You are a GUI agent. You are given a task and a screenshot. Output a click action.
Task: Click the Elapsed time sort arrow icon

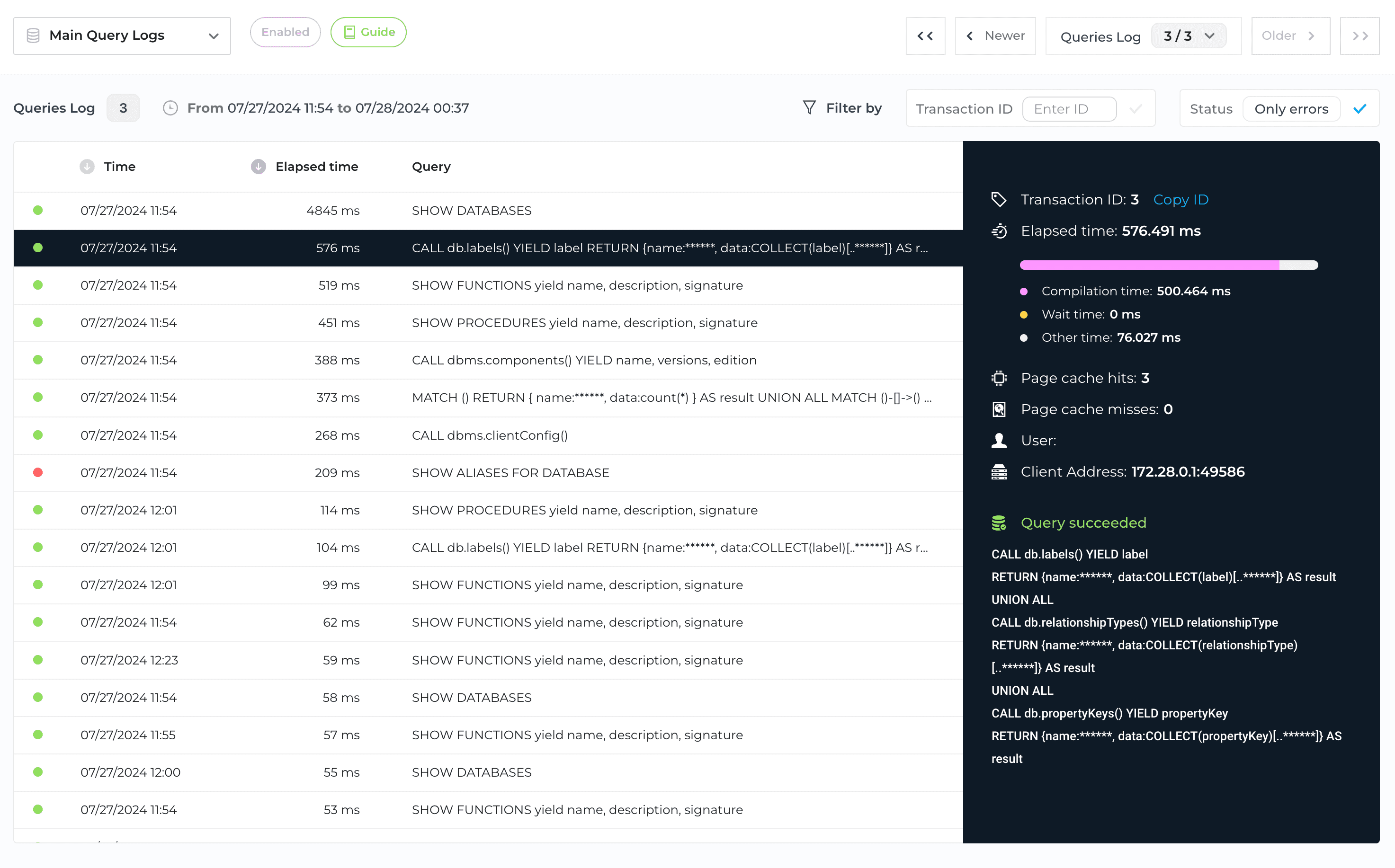[x=259, y=167]
